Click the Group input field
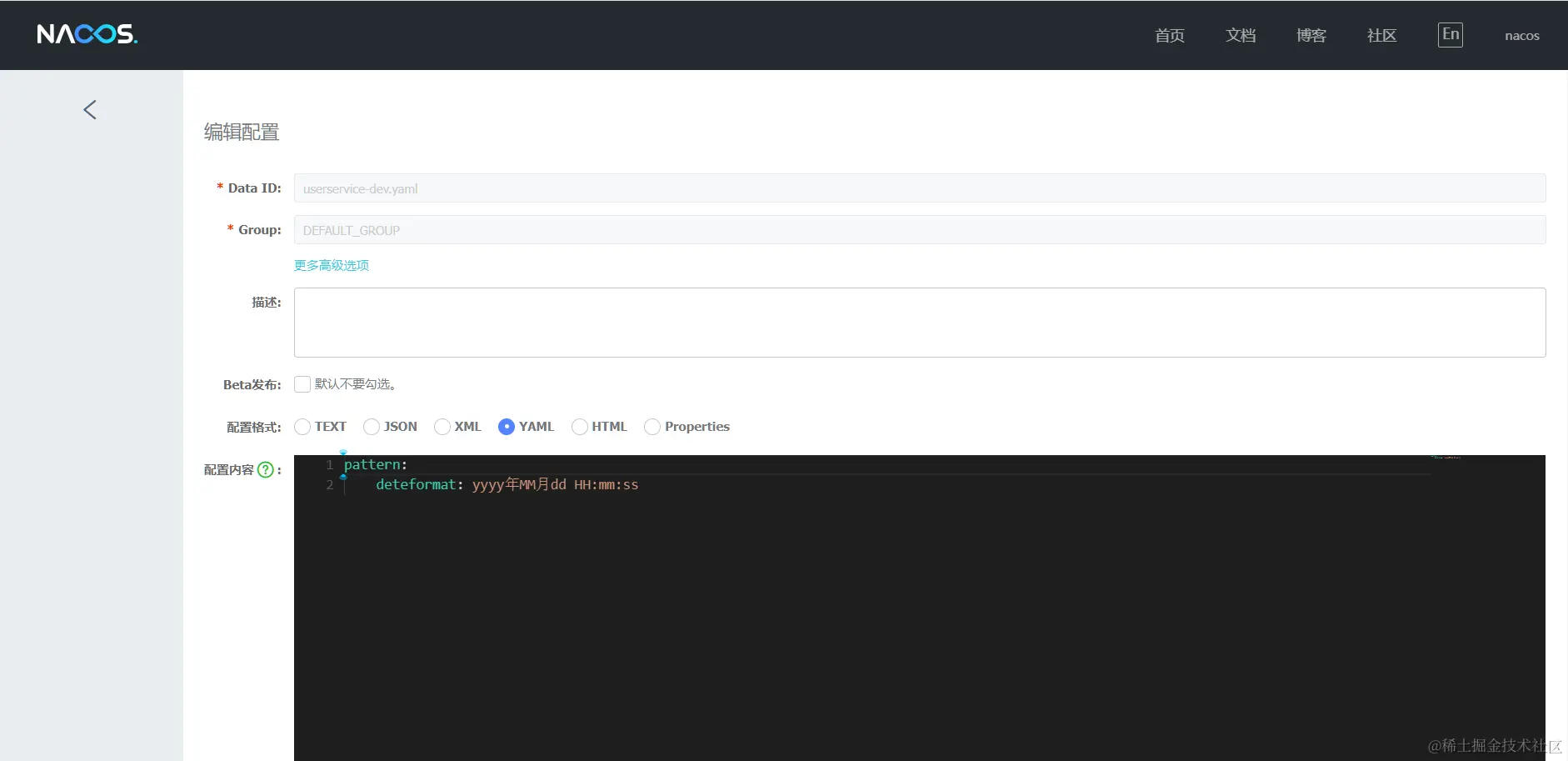This screenshot has height=761, width=1568. coord(920,230)
